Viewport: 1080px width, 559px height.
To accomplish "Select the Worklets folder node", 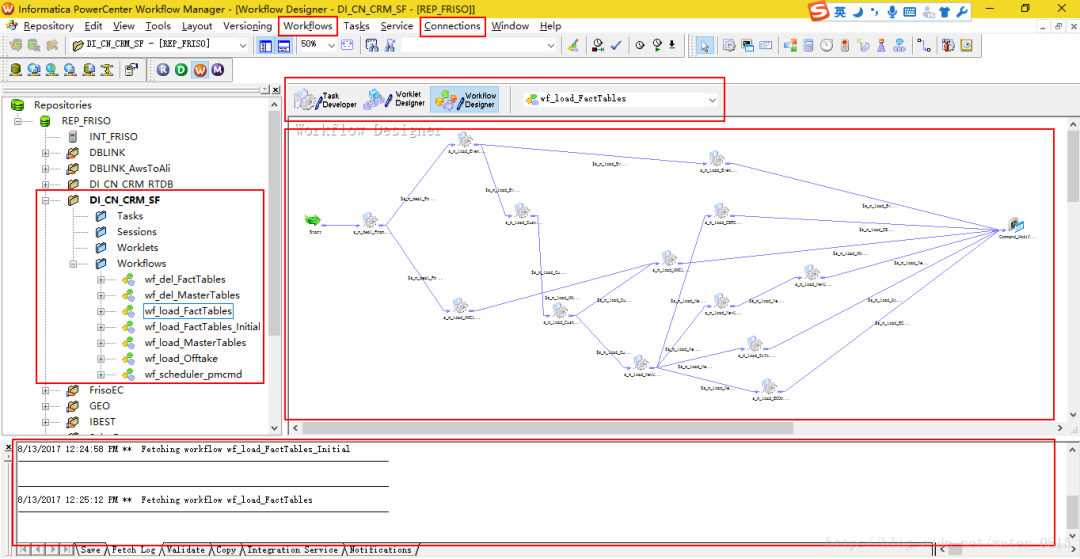I will click(137, 248).
